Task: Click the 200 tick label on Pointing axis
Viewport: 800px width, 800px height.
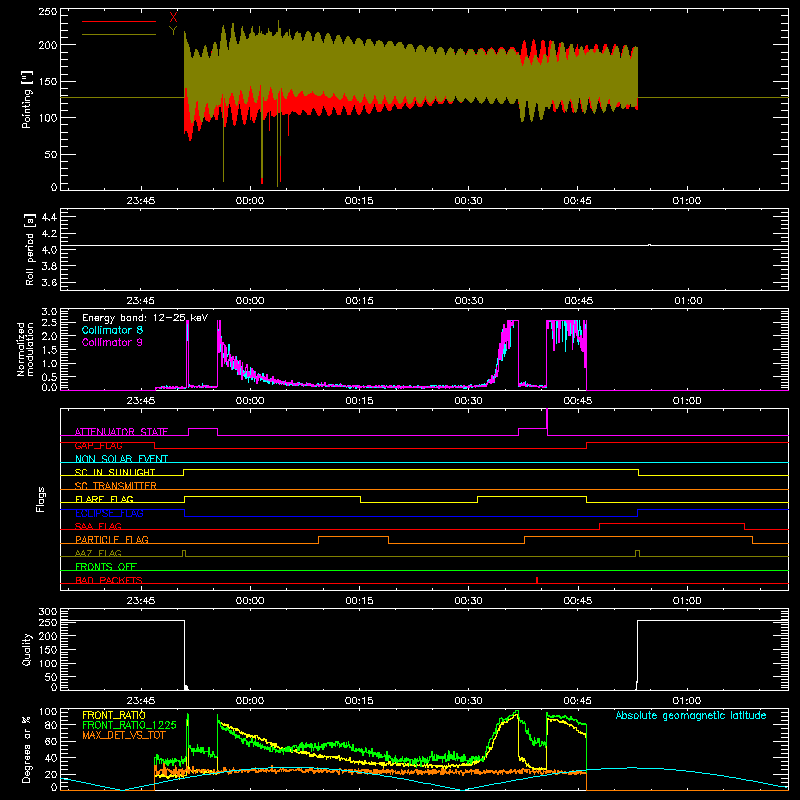Action: click(48, 45)
